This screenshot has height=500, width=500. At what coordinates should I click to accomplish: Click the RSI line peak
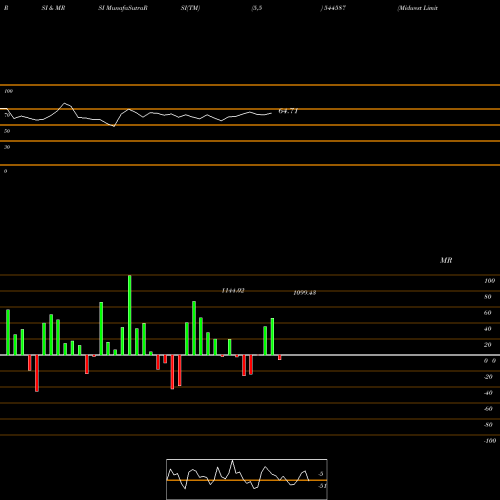point(65,104)
